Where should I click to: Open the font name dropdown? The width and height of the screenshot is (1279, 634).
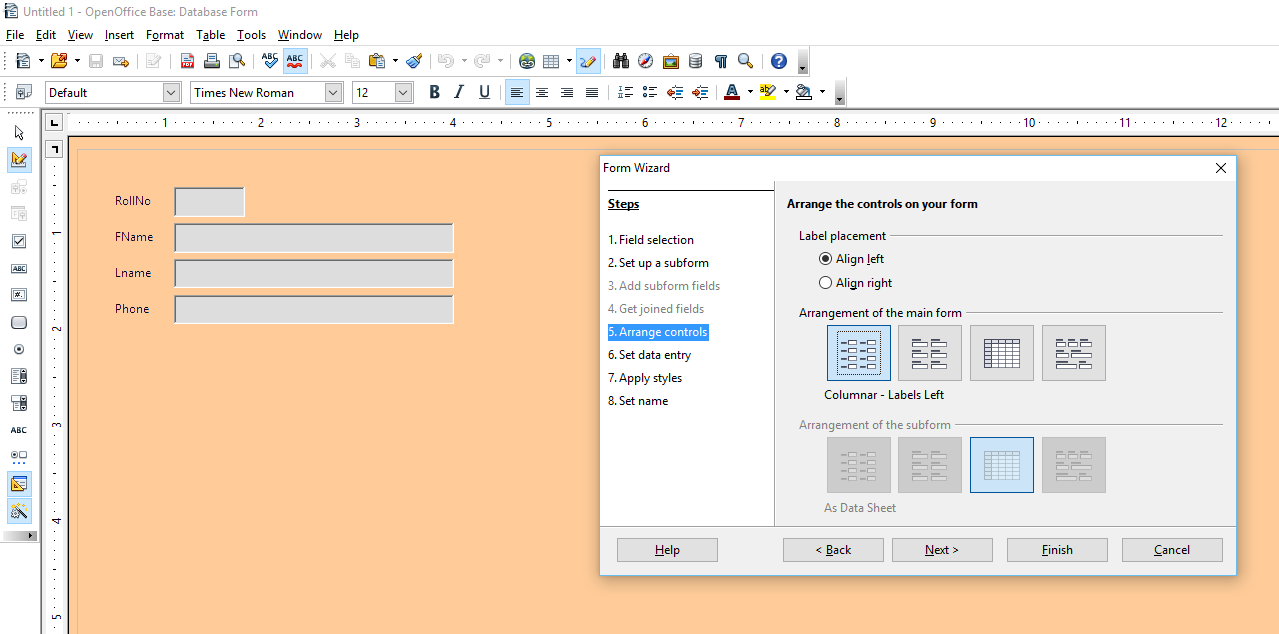[x=332, y=92]
